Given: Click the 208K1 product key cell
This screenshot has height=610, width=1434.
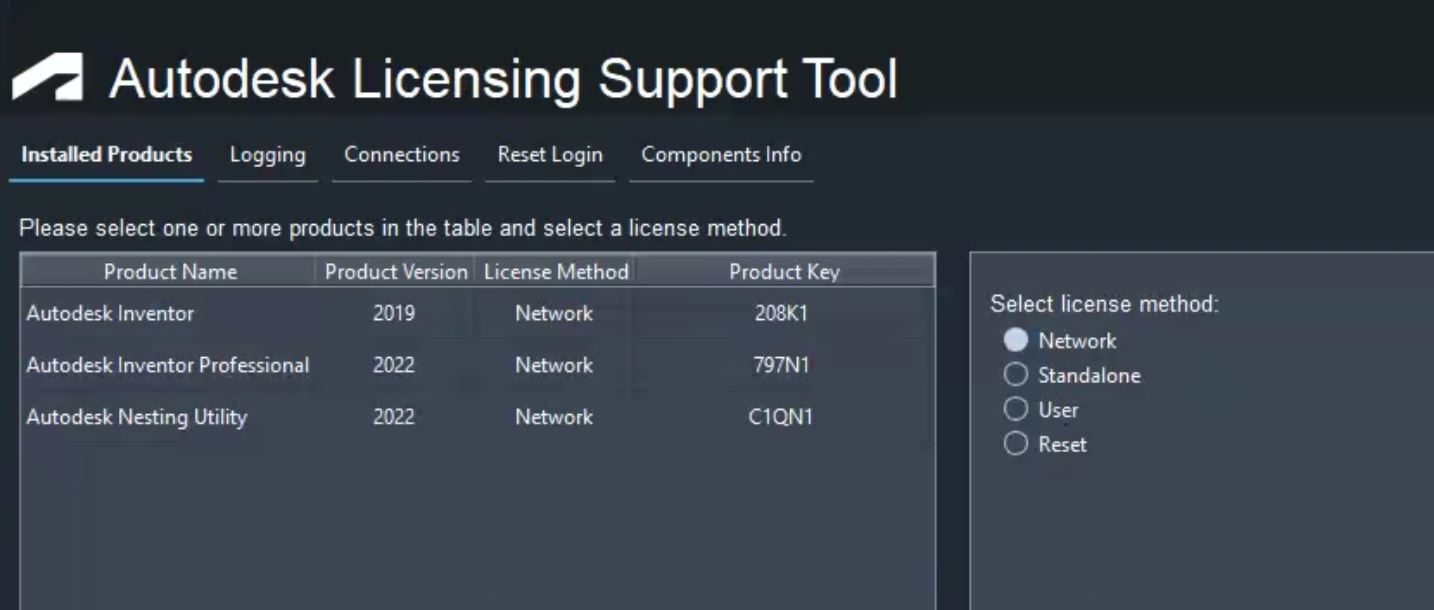Looking at the screenshot, I should click(783, 314).
